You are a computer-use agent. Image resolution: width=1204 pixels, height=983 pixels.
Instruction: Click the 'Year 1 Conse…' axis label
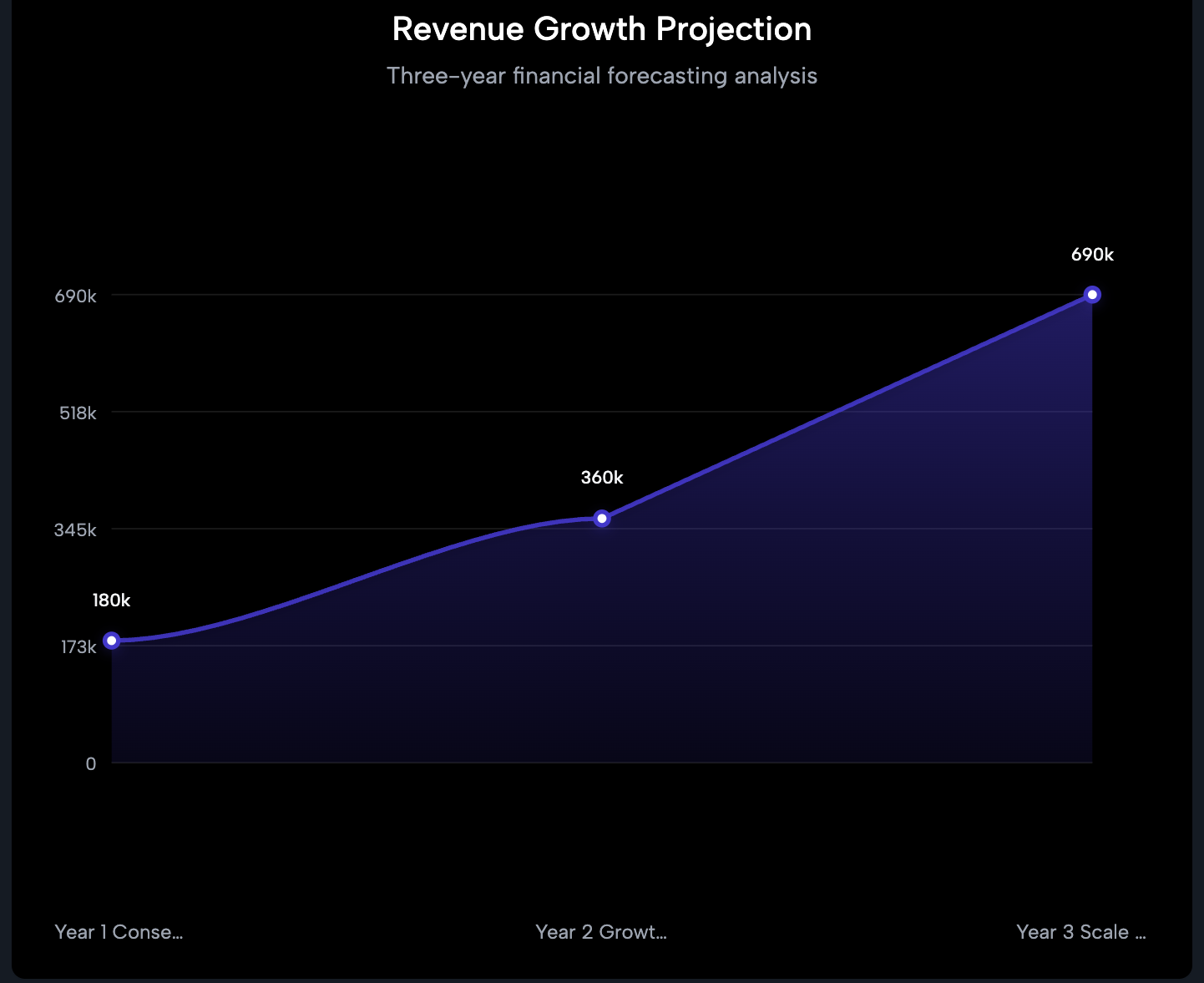click(x=119, y=931)
